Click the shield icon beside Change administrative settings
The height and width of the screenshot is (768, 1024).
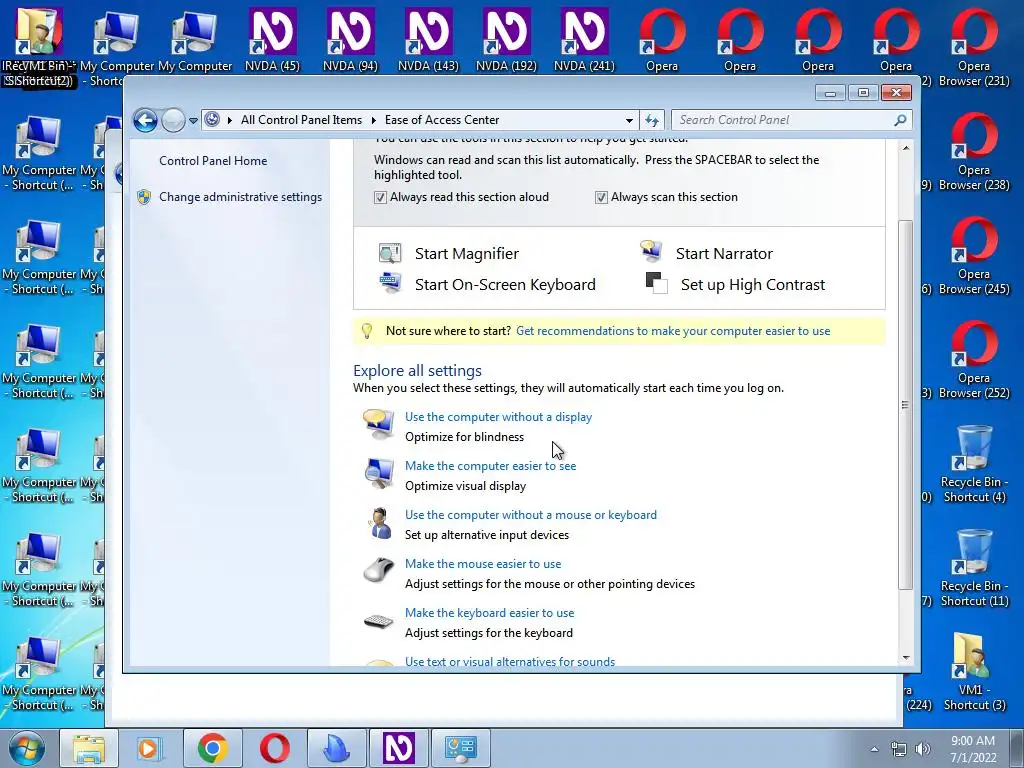[x=144, y=197]
